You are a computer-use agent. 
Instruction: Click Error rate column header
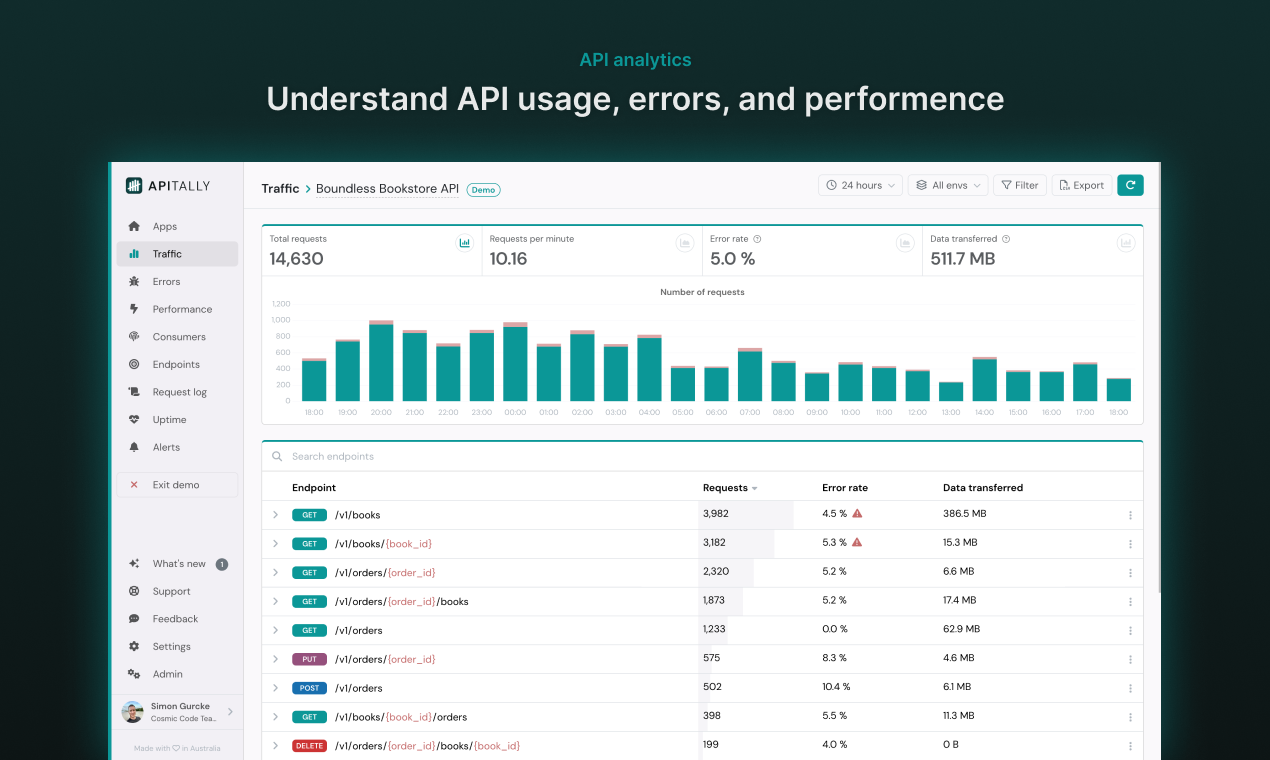coord(845,488)
